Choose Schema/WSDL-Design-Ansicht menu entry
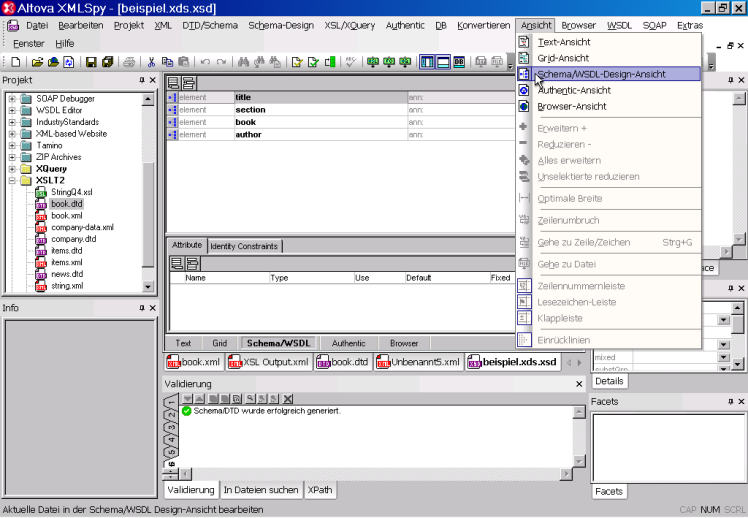The image size is (748, 518). [x=608, y=74]
